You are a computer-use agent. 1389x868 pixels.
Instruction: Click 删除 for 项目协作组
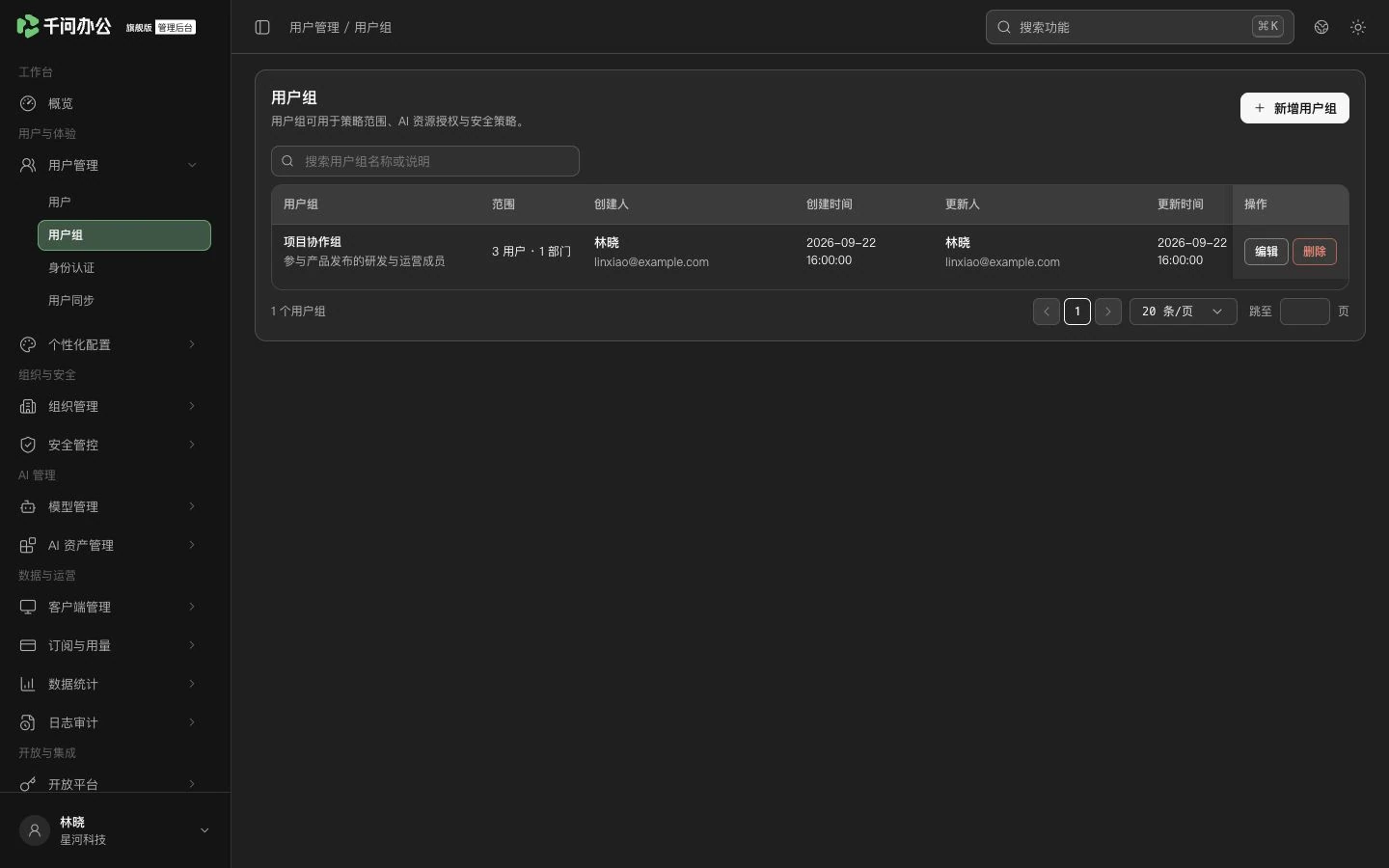pos(1315,252)
